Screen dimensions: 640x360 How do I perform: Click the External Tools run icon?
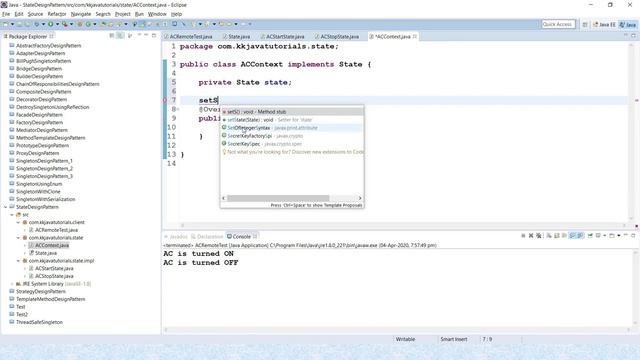click(x=64, y=24)
